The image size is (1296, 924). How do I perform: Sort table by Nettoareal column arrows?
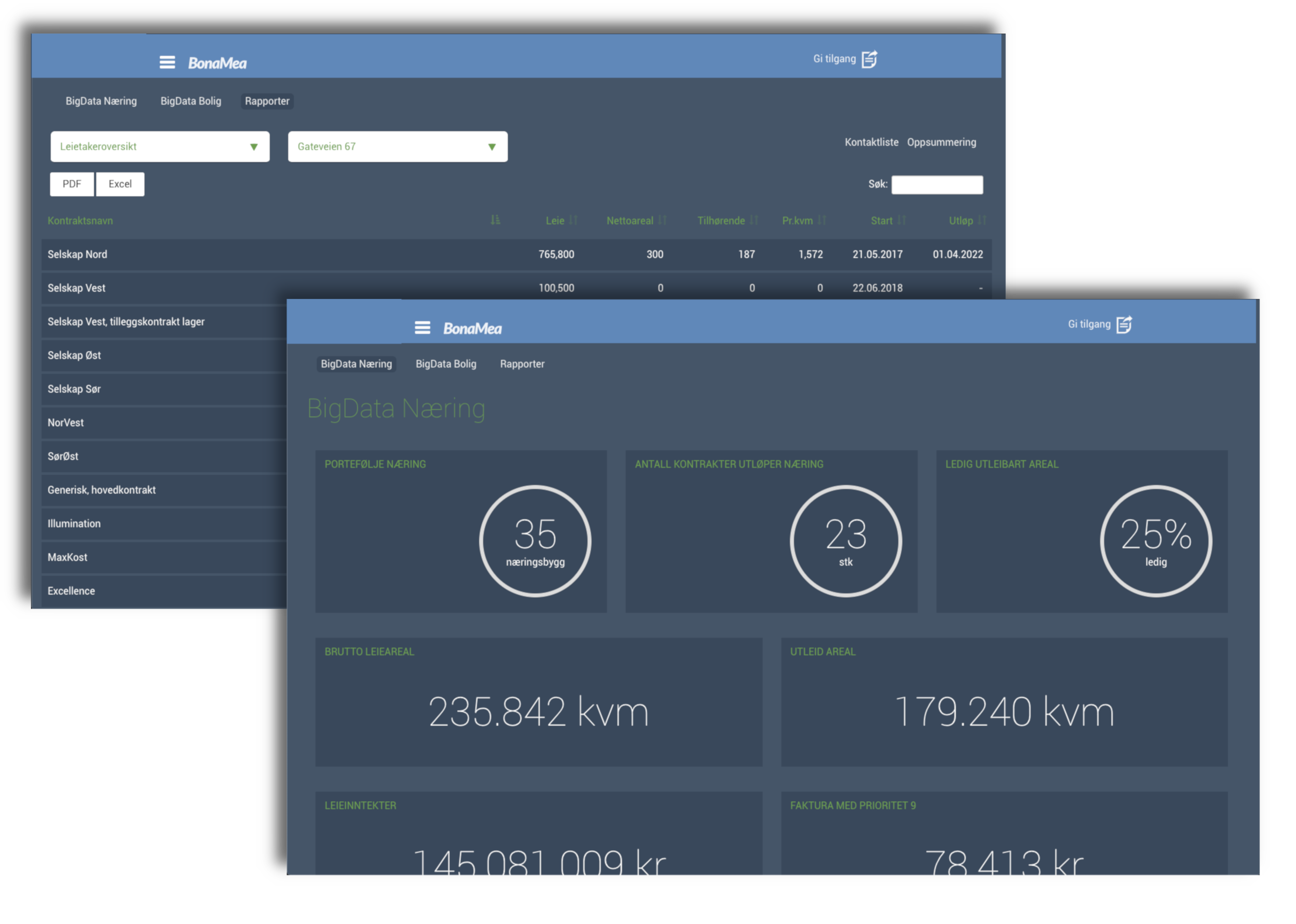662,220
